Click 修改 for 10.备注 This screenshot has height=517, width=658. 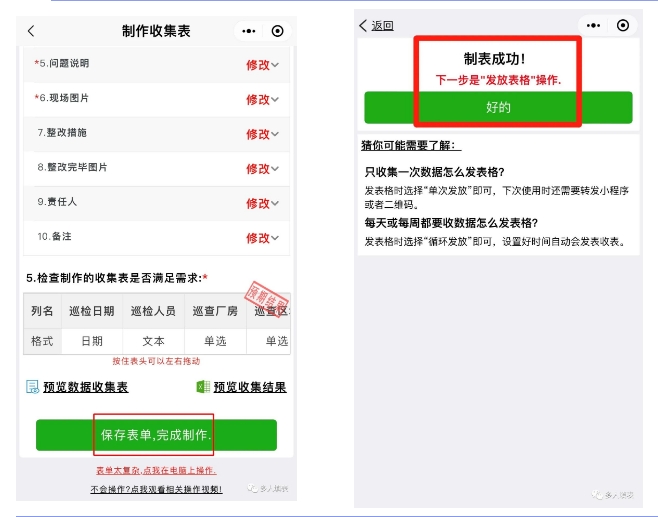tap(257, 238)
